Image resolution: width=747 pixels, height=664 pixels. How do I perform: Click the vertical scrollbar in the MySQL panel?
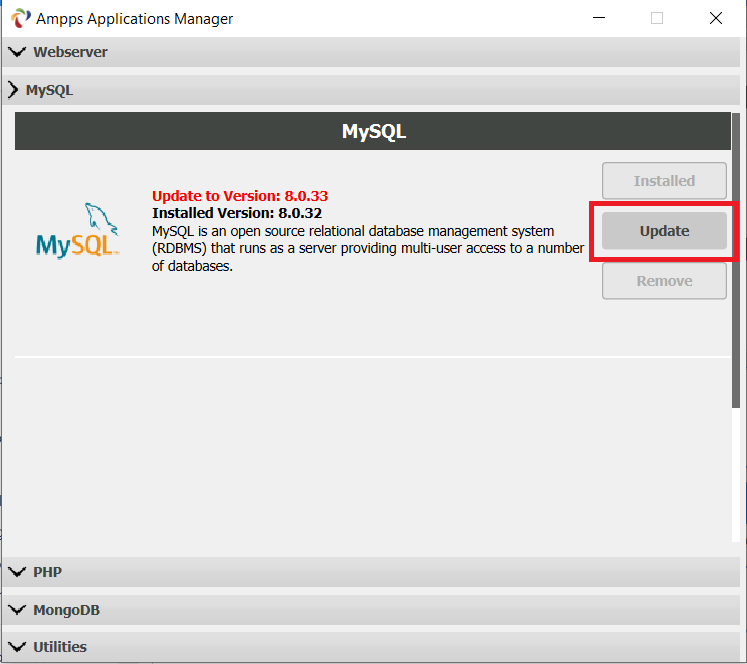736,260
